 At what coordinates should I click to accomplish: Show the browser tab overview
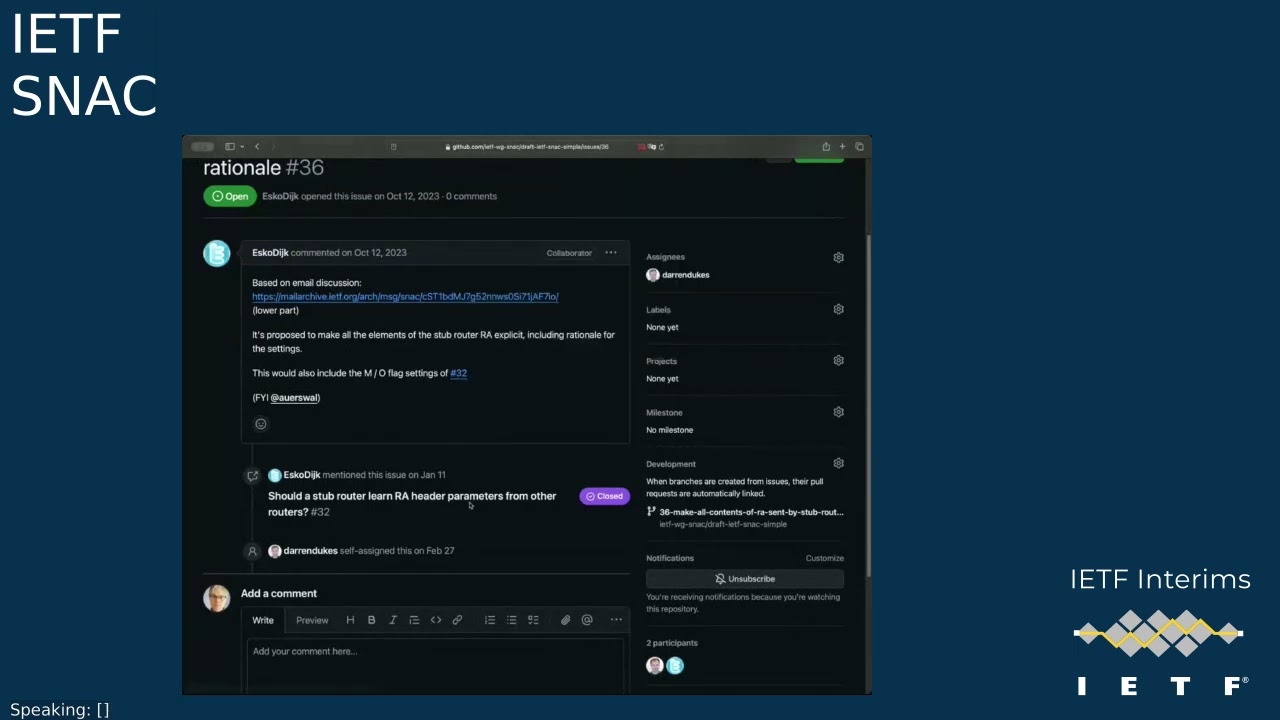[x=859, y=147]
